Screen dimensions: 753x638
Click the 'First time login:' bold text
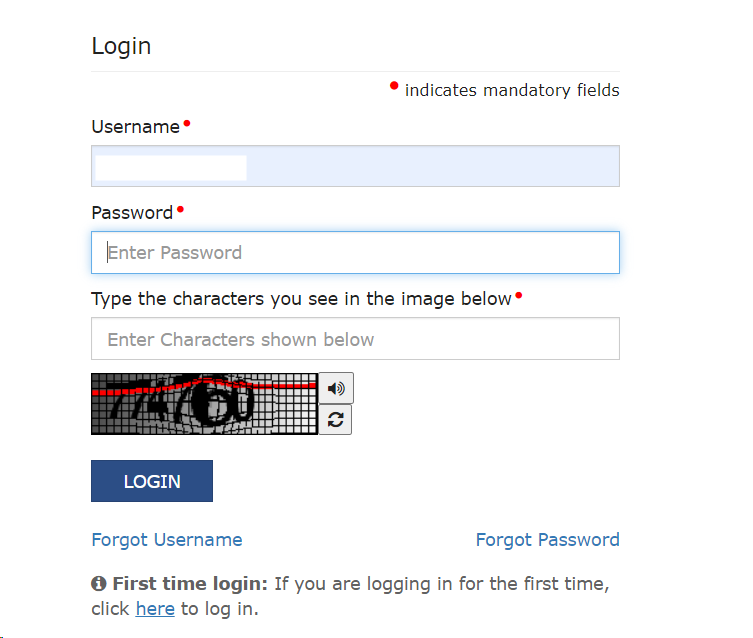click(190, 584)
